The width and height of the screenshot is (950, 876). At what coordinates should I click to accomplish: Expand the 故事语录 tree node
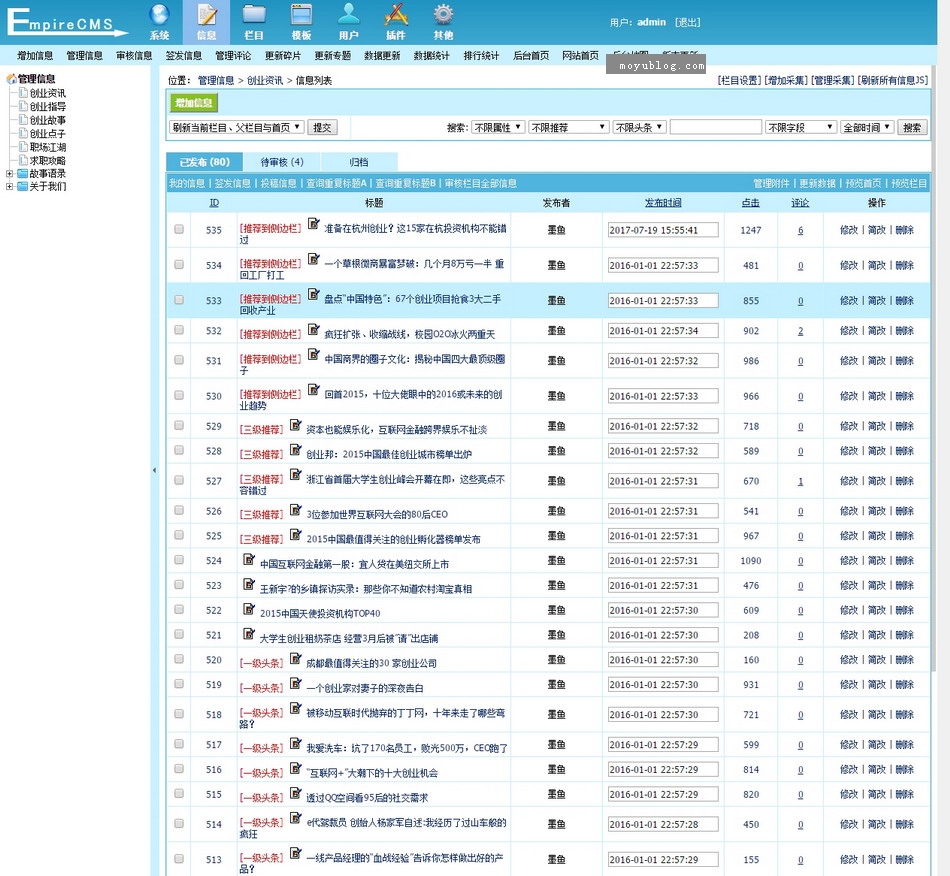[x=10, y=173]
